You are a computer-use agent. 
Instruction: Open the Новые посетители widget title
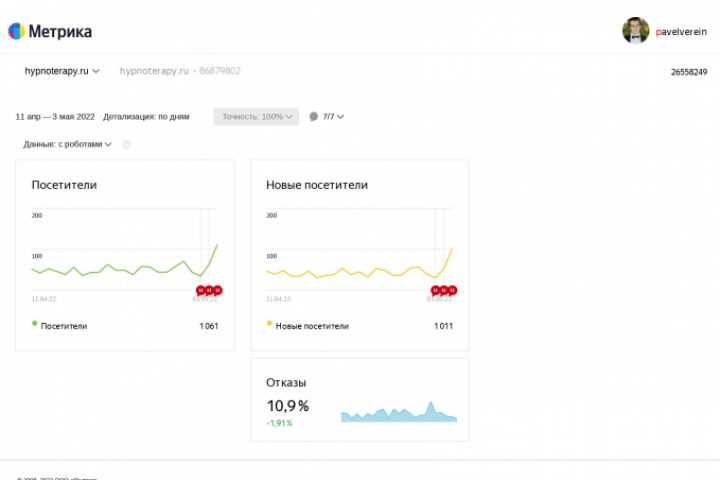tap(317, 185)
